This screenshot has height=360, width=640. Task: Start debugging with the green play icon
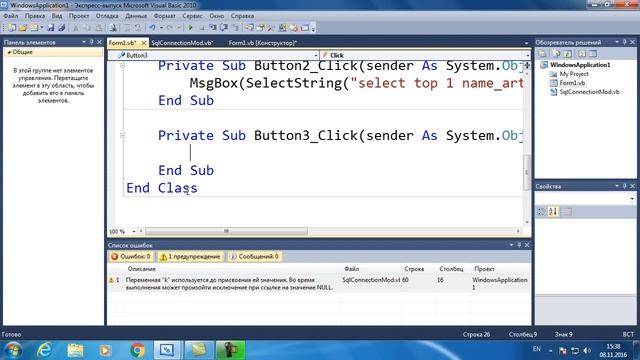click(190, 28)
